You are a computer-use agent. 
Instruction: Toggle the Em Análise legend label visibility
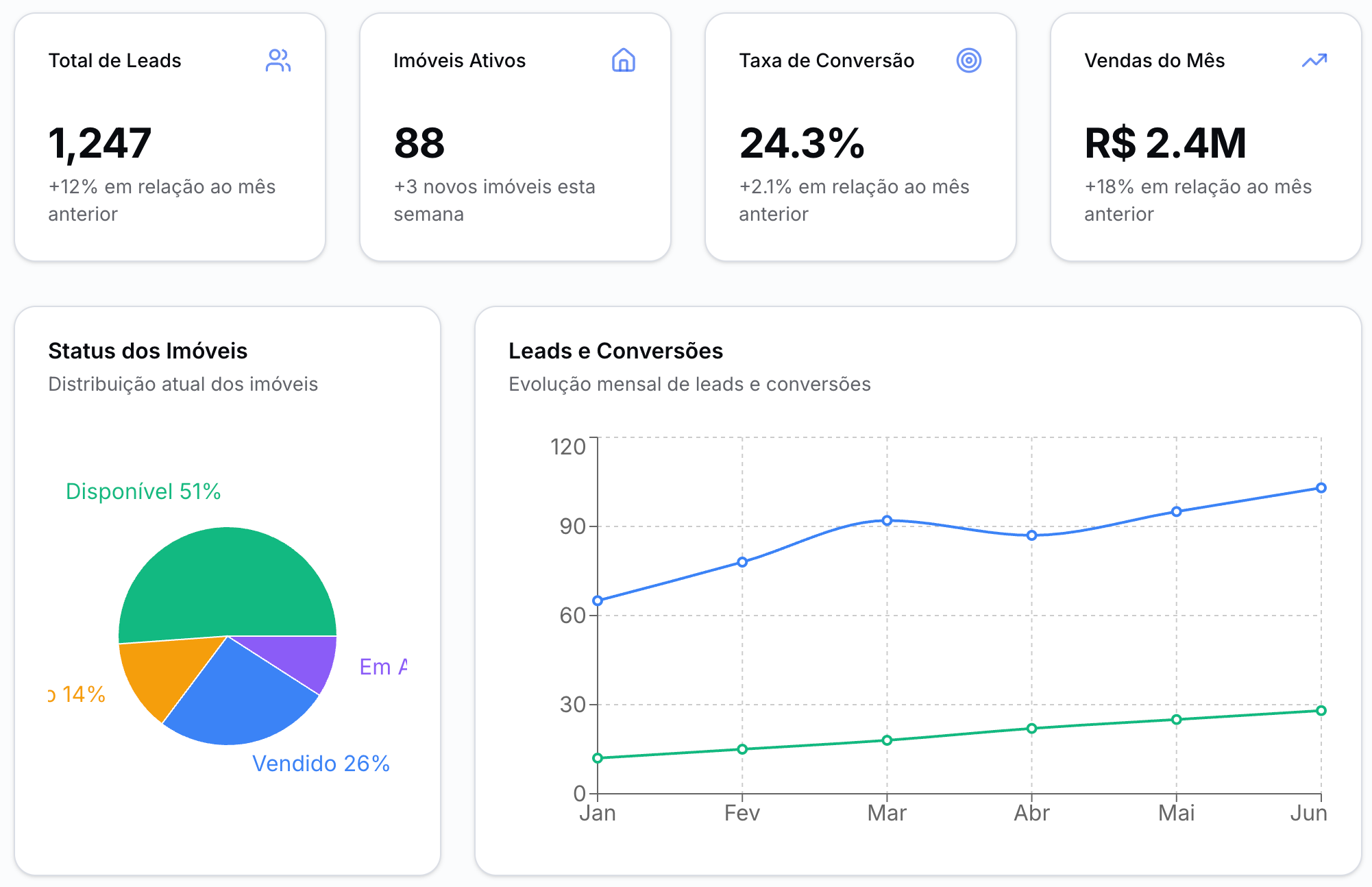[384, 666]
